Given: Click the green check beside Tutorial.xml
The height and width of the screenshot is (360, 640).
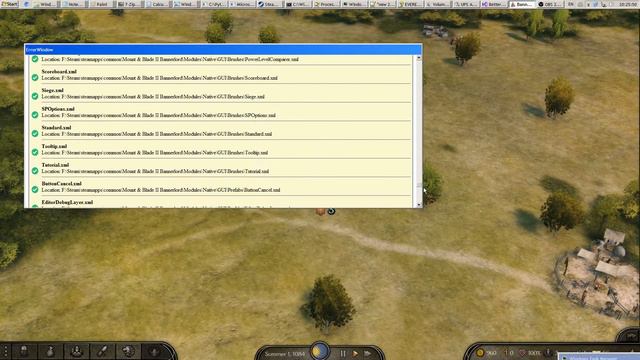Looking at the screenshot, I should tap(35, 171).
